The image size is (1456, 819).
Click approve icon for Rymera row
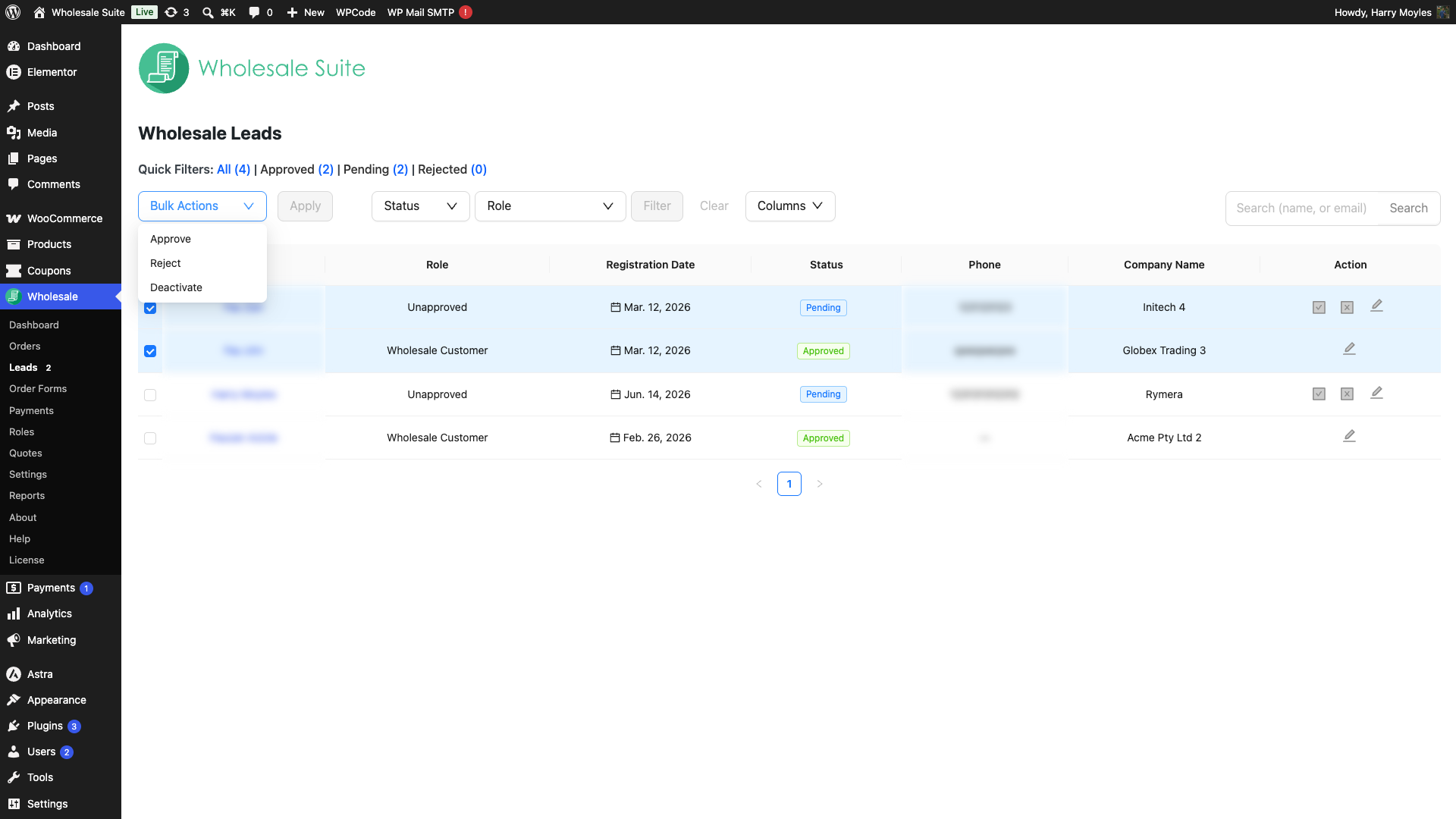[1319, 394]
